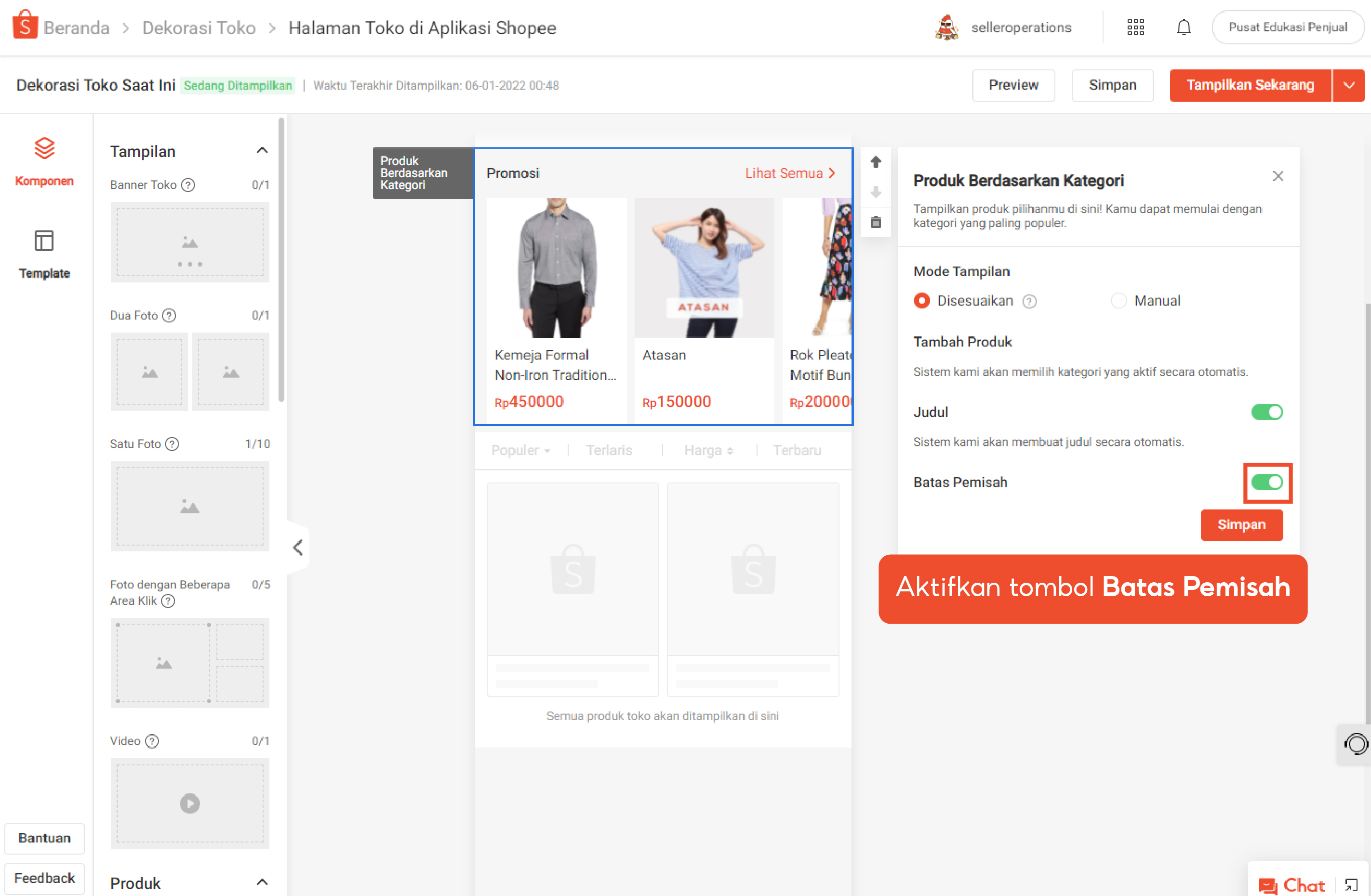Click the help icon next to Disesuaikan
The image size is (1371, 896).
(1029, 301)
